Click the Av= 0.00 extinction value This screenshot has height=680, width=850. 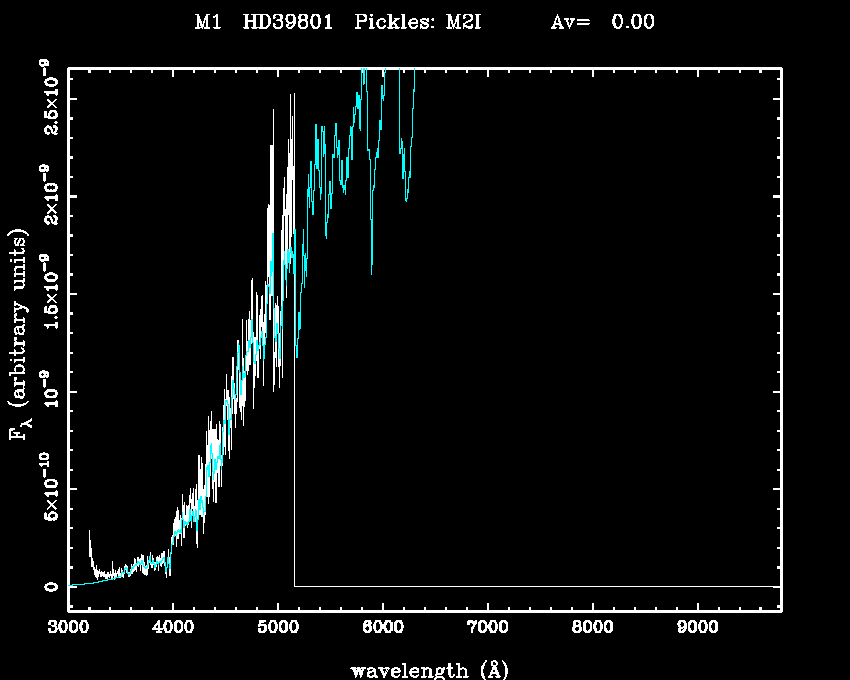(x=602, y=22)
